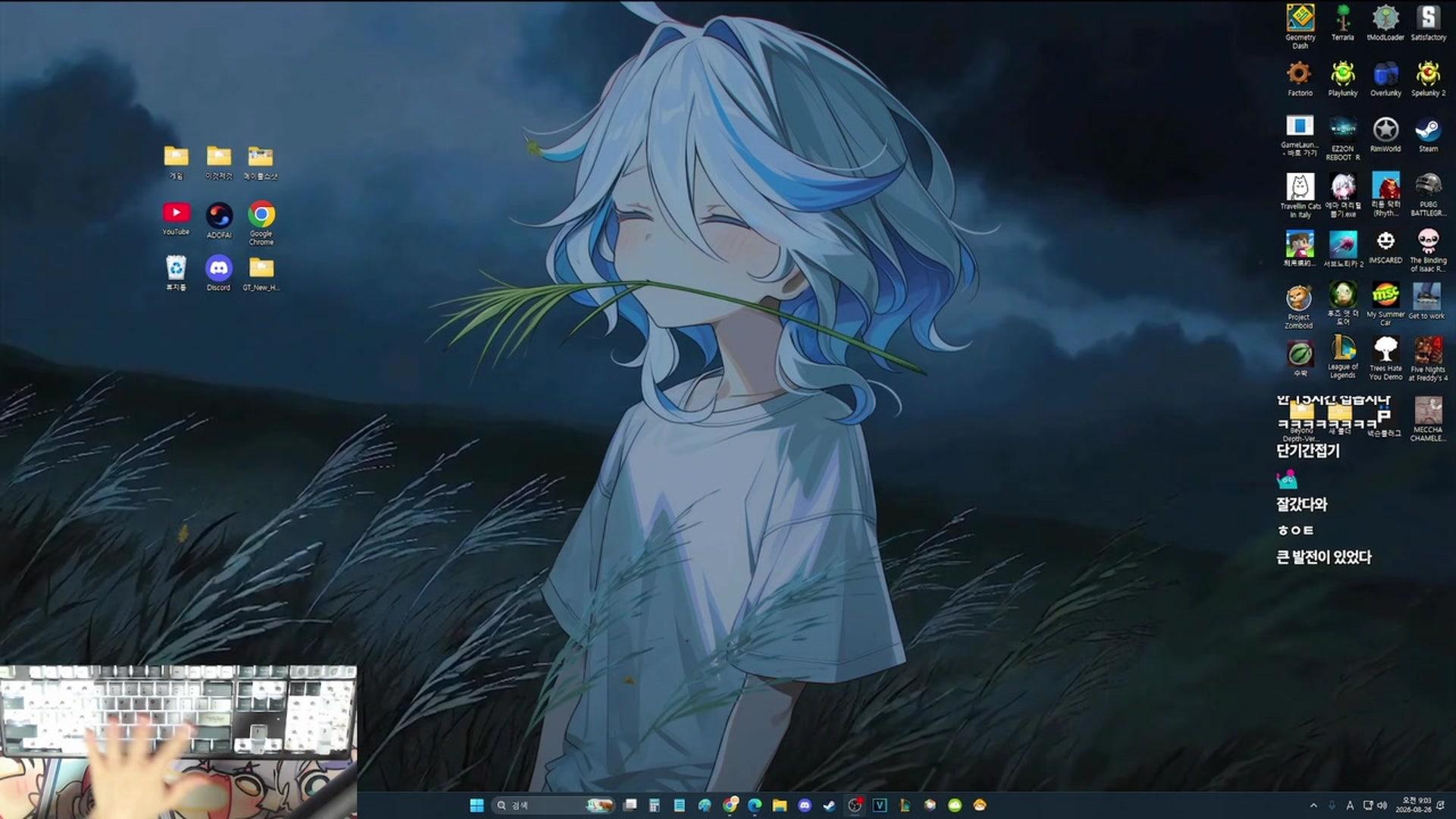Open the EZ2ON REBOOT R icon

[1342, 138]
